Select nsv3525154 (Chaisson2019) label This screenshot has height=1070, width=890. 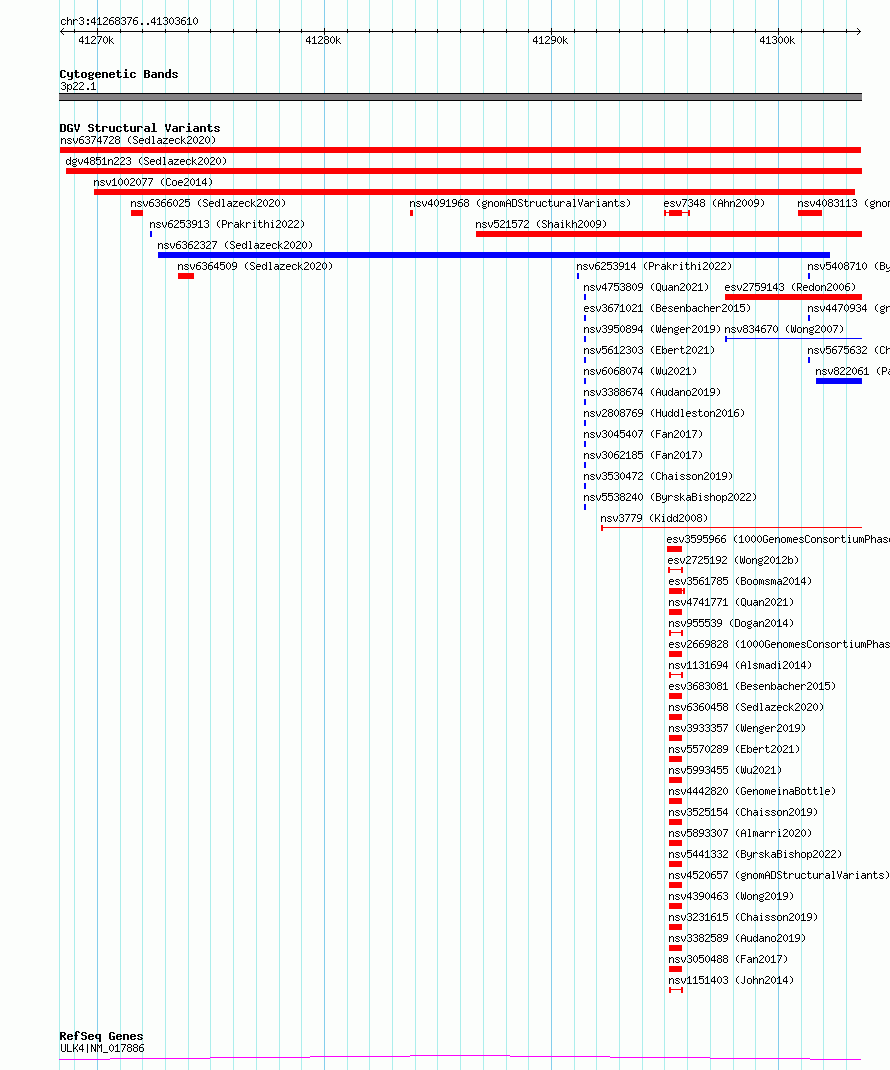(x=743, y=813)
